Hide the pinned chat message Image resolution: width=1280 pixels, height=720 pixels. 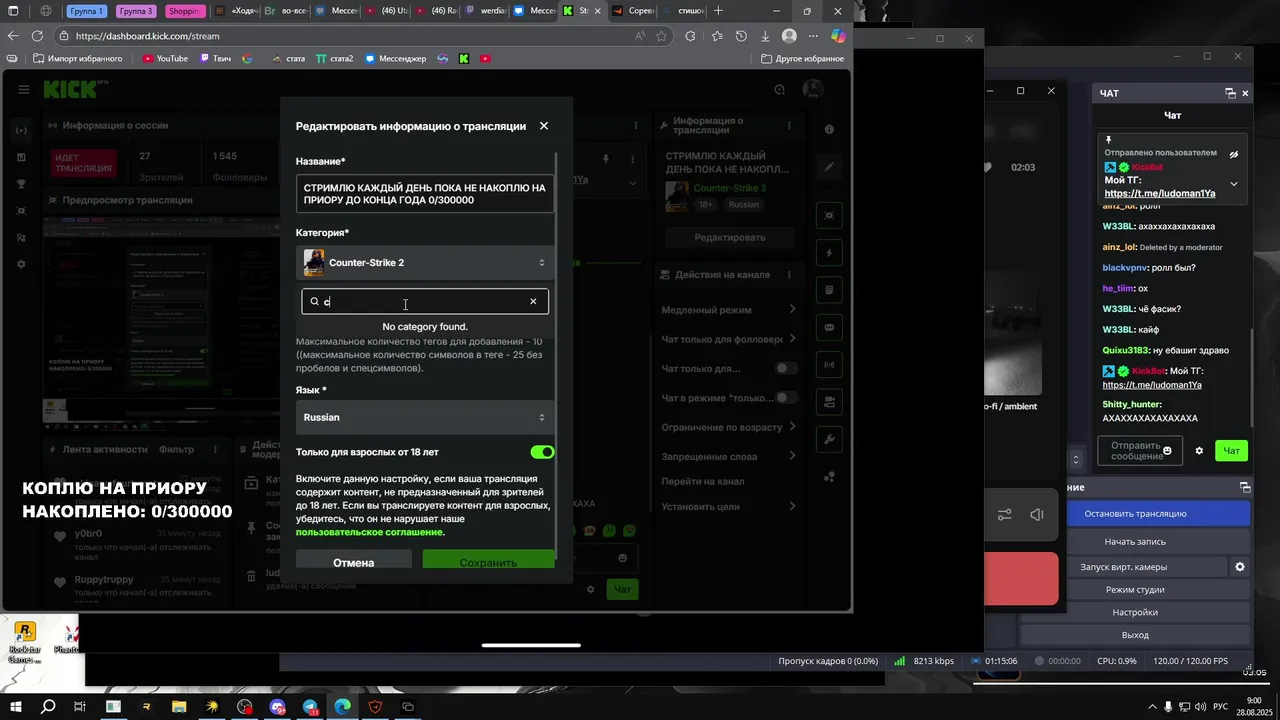[1234, 155]
